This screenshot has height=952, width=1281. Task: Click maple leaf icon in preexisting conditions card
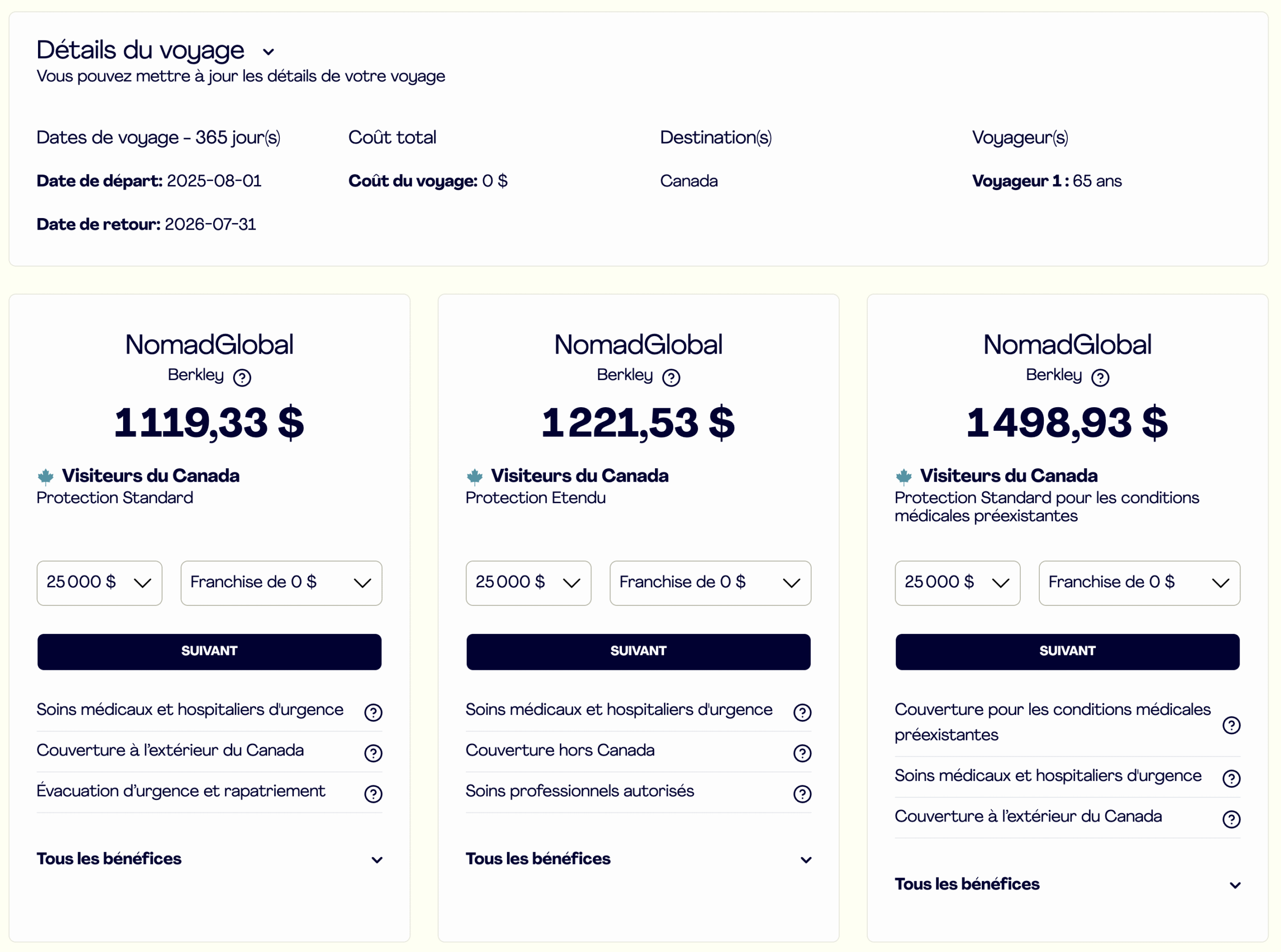904,477
